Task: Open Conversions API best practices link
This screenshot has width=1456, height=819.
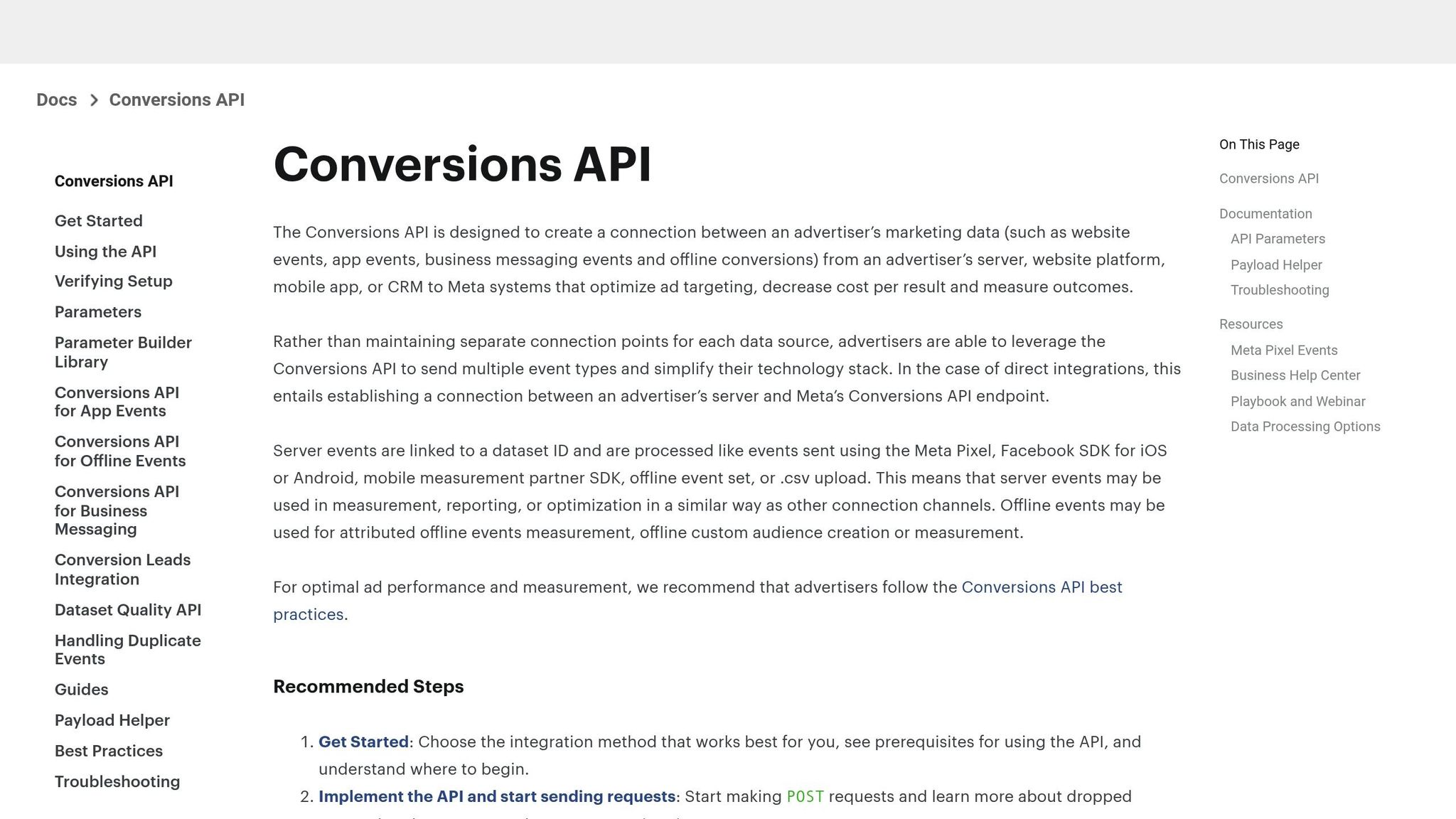Action: (1041, 587)
